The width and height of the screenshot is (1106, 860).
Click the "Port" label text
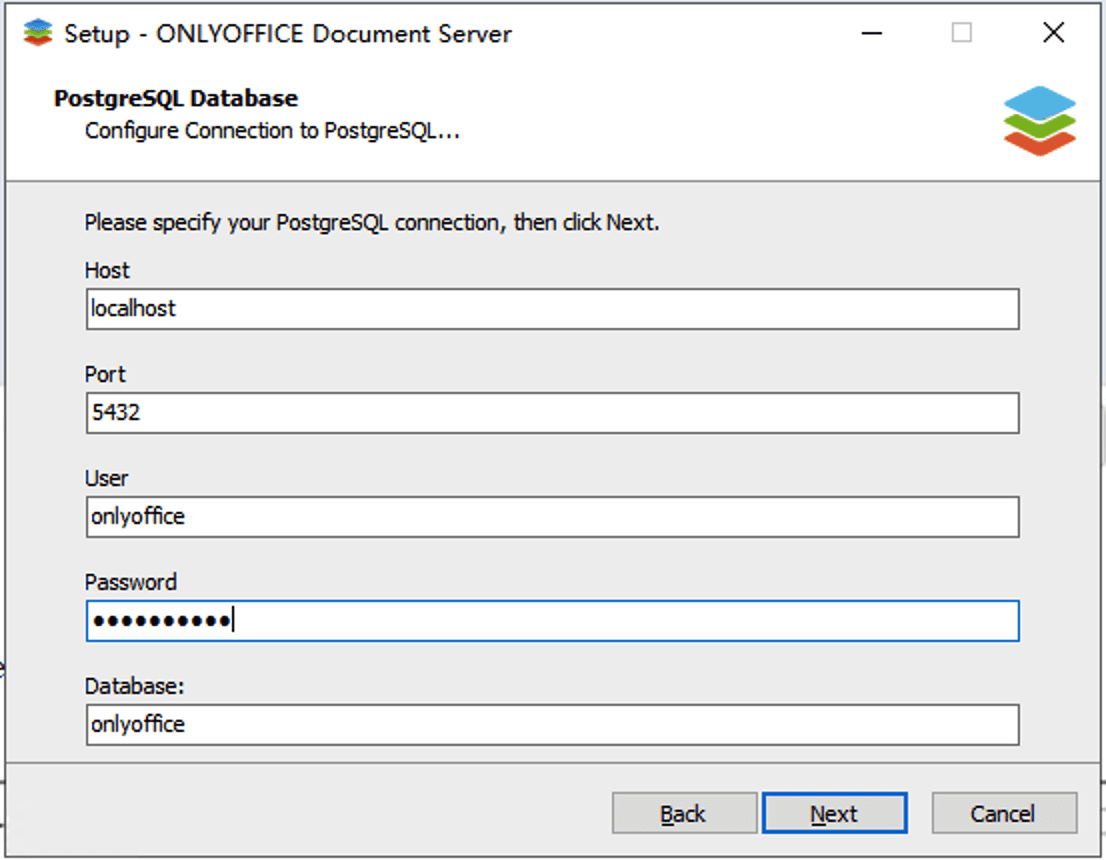[105, 375]
